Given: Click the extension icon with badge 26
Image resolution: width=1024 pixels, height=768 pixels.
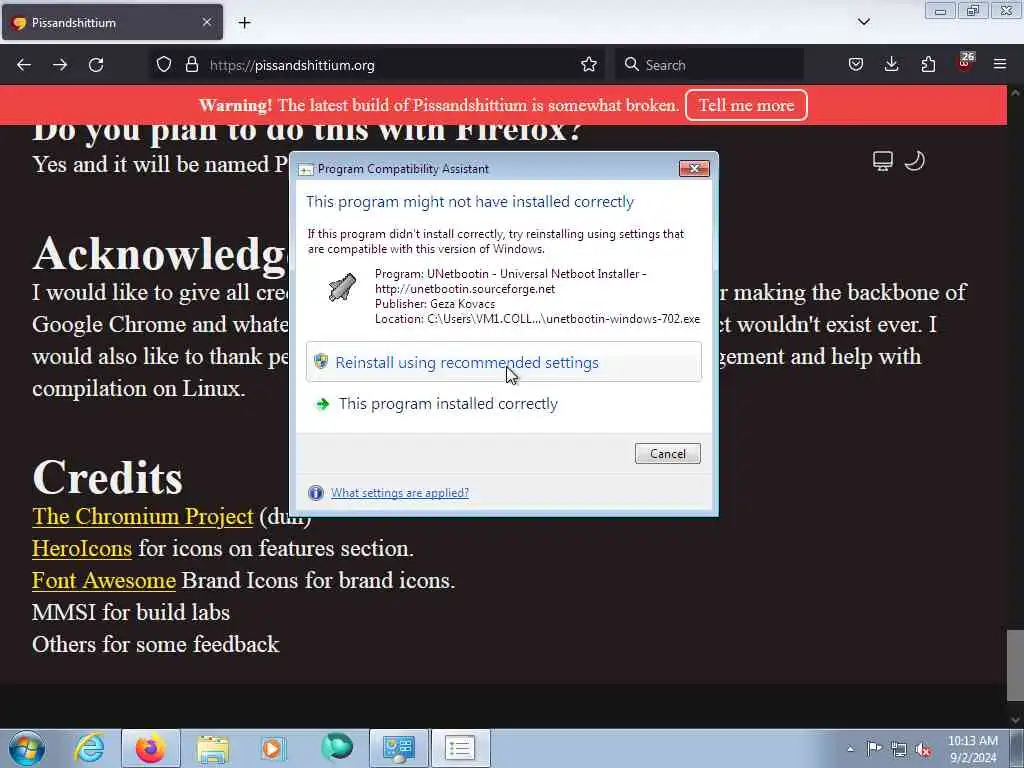Looking at the screenshot, I should click(965, 63).
